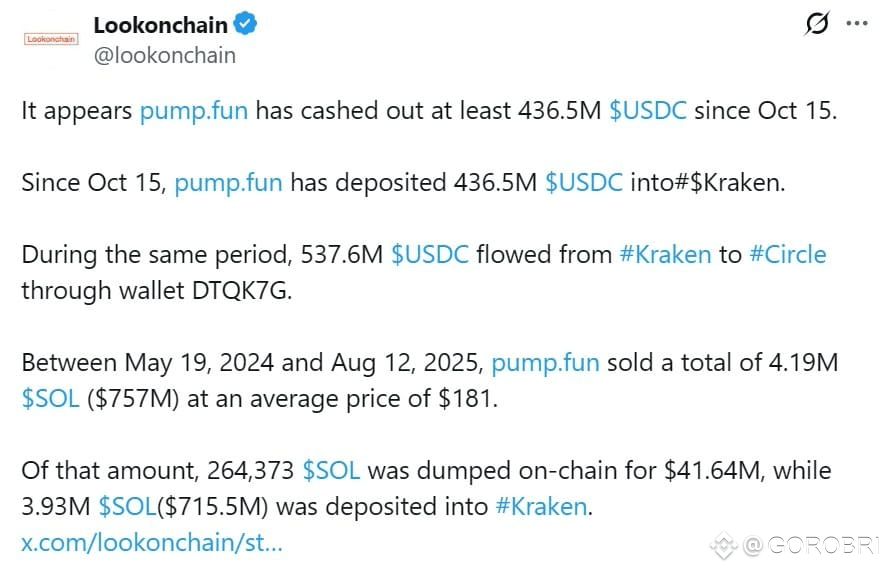Open pump.fun link in the first line

click(x=194, y=111)
